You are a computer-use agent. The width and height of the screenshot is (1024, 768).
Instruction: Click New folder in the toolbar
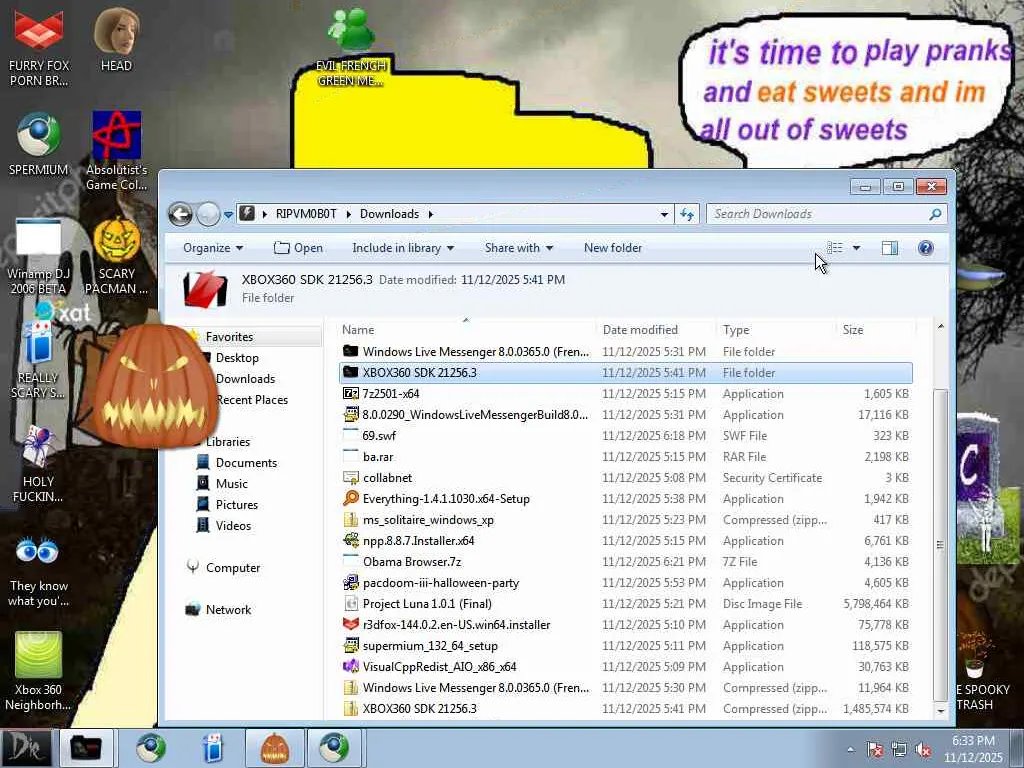613,248
